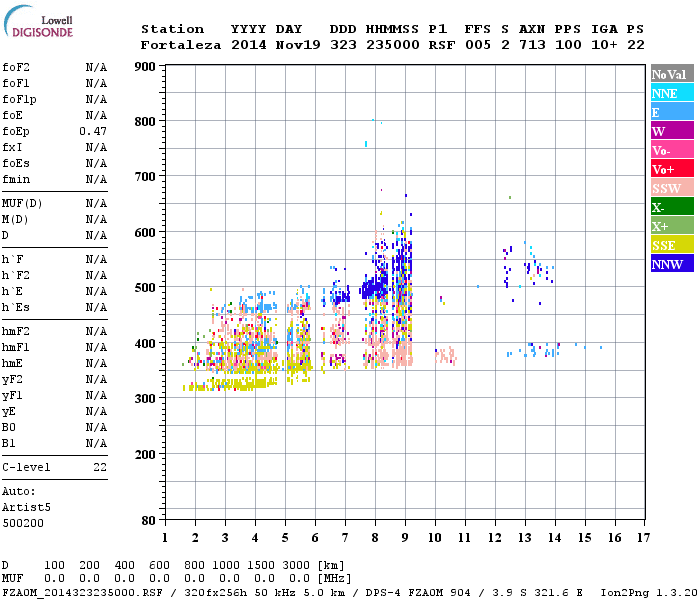Select the X+ light green legend swatch
The image size is (700, 600).
[x=672, y=225]
